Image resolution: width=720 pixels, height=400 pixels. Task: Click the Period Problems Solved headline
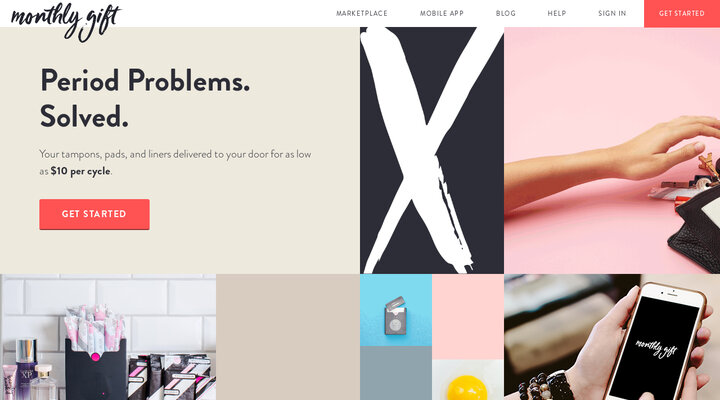pyautogui.click(x=145, y=98)
